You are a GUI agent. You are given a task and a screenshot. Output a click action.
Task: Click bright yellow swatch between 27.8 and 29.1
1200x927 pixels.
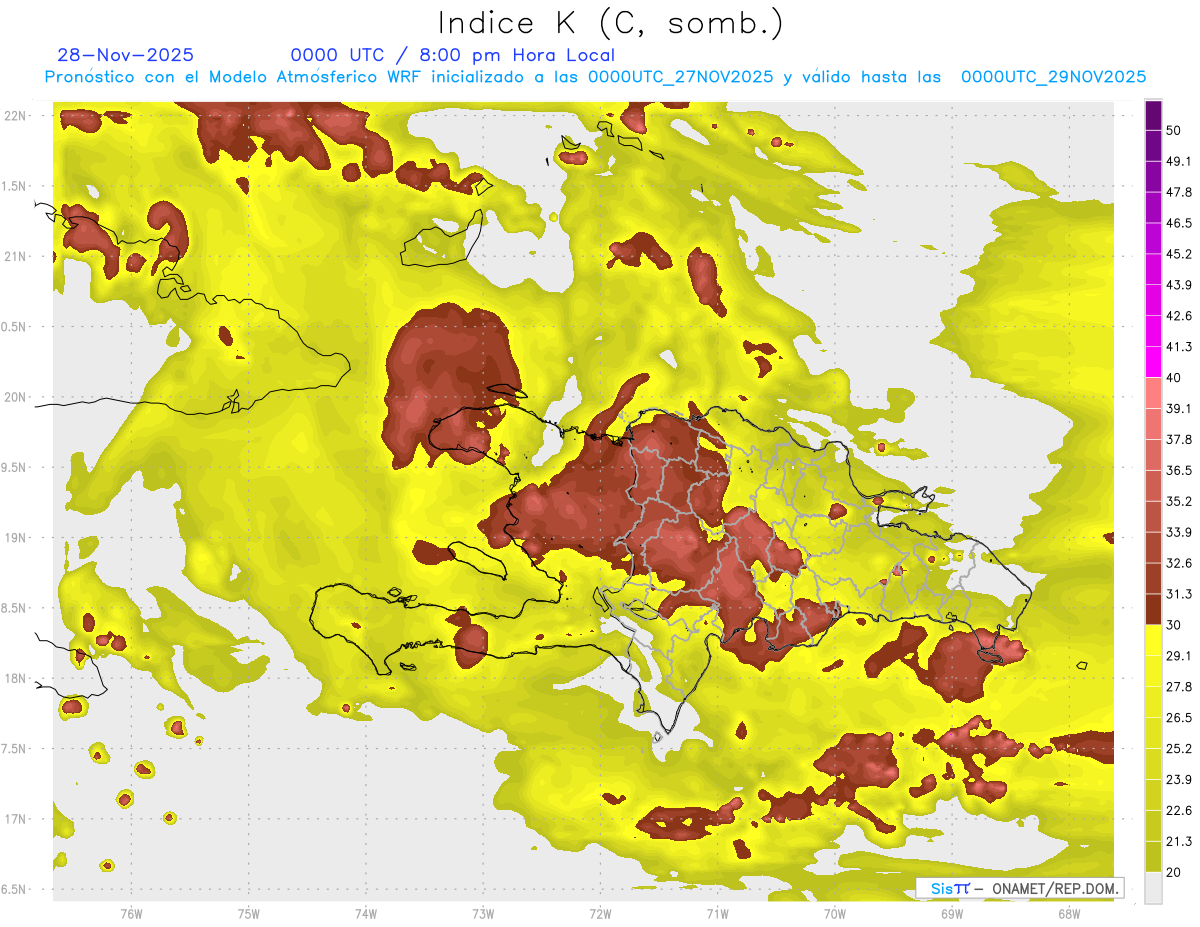pos(1153,671)
